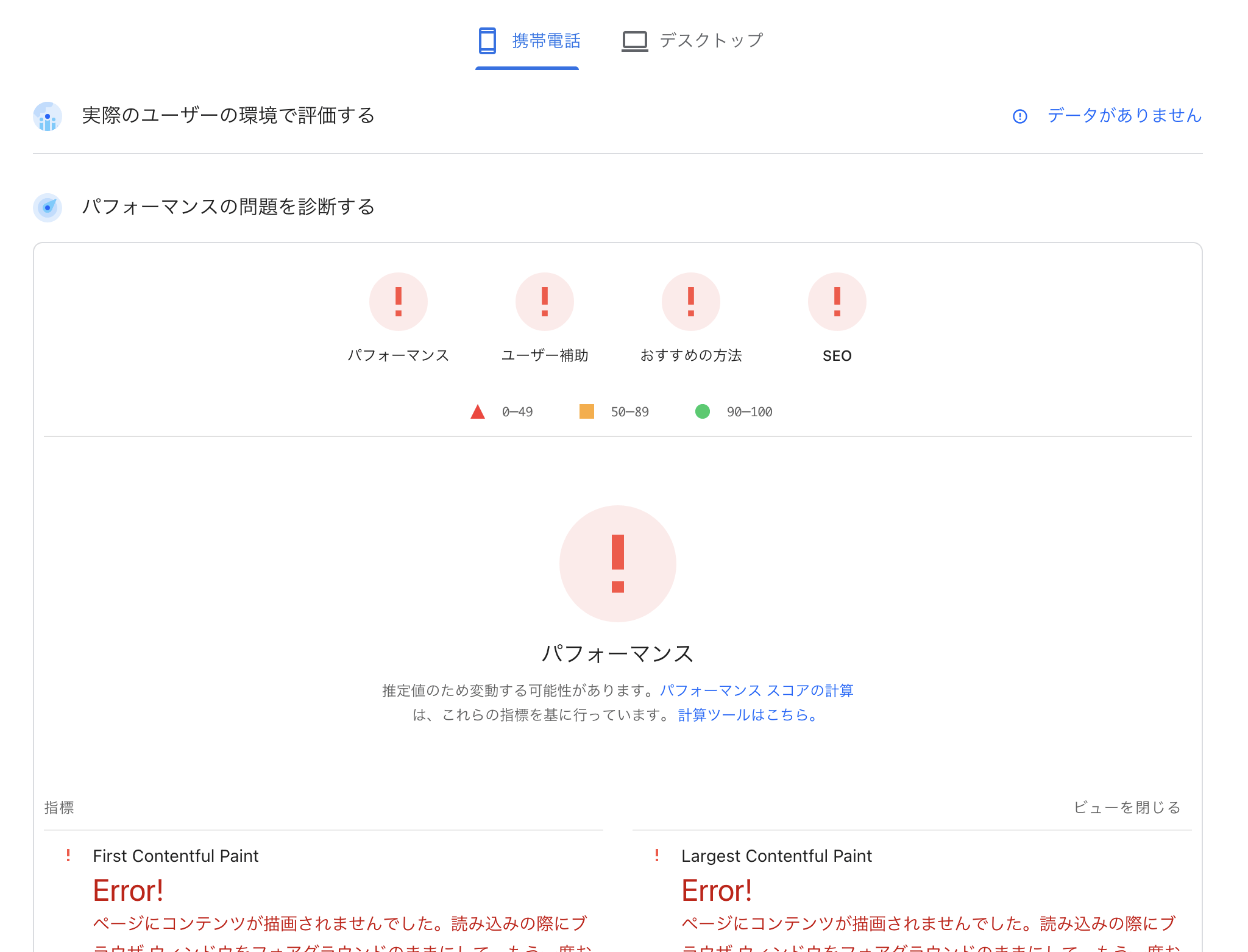
Task: Click the performance diagnosis radar icon
Action: [x=48, y=207]
